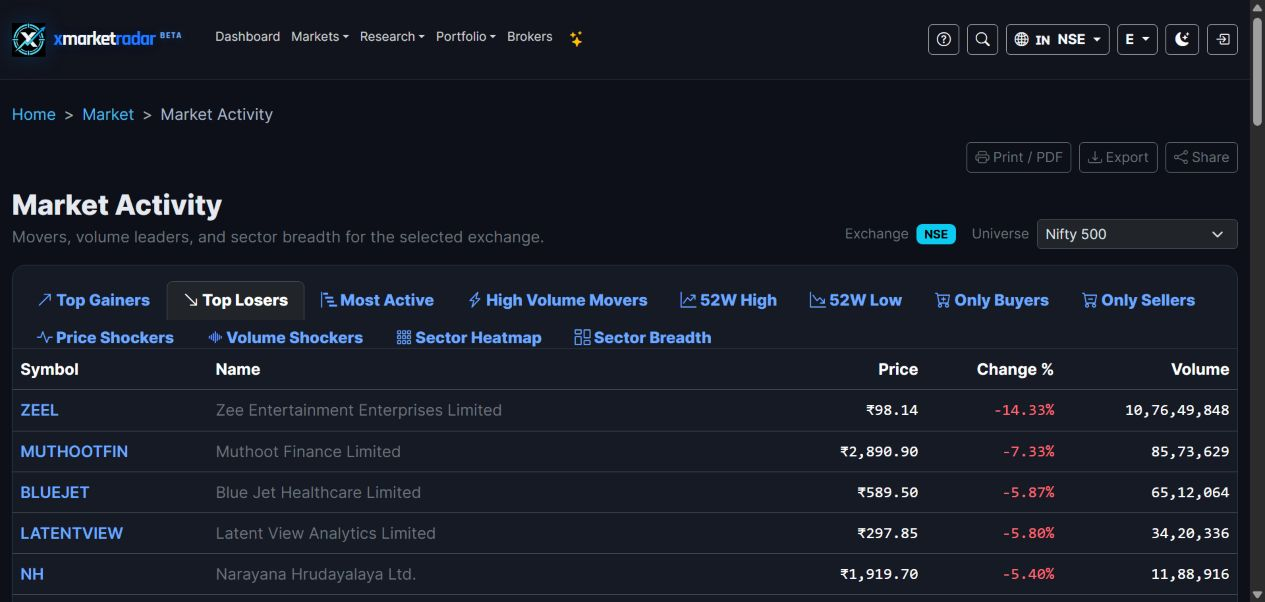Open Brokers in the navbar
This screenshot has height=602, width=1265.
(x=530, y=37)
